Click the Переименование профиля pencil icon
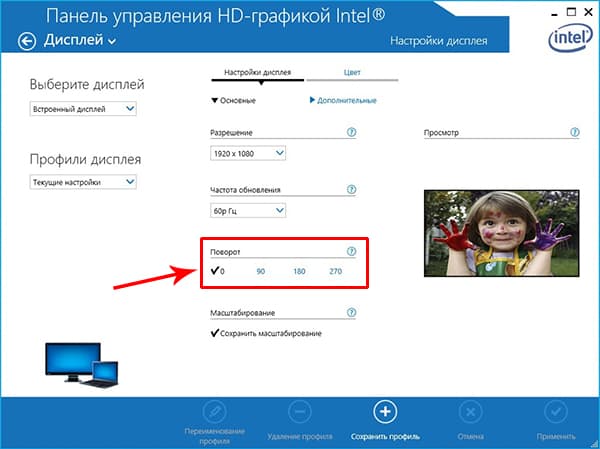The height and width of the screenshot is (449, 600). point(214,412)
